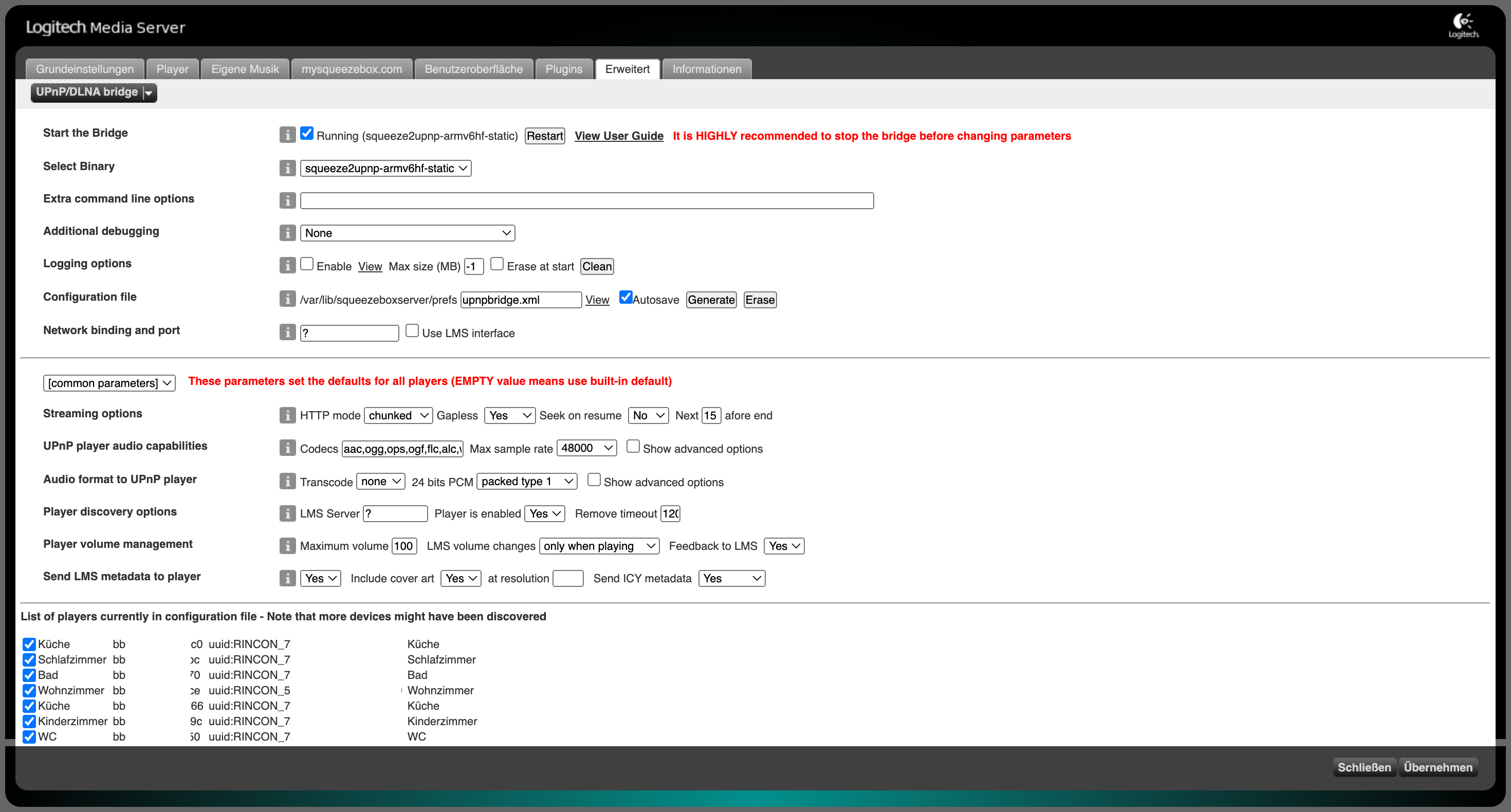Open the Informationen tab
Screen dimensions: 1511x812
point(707,69)
